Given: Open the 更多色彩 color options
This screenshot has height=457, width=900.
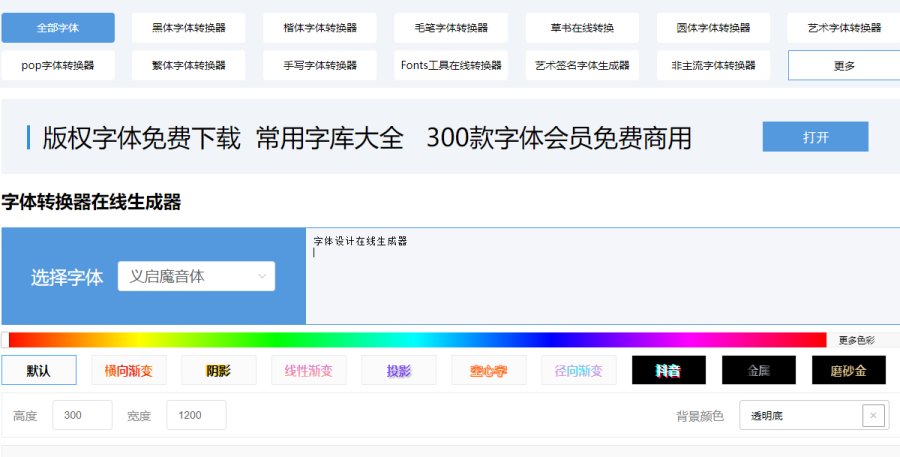Looking at the screenshot, I should tap(856, 340).
